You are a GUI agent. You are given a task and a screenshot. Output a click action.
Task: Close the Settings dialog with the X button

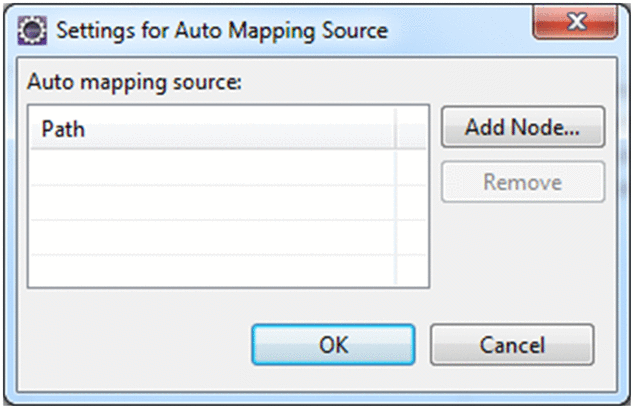point(576,28)
